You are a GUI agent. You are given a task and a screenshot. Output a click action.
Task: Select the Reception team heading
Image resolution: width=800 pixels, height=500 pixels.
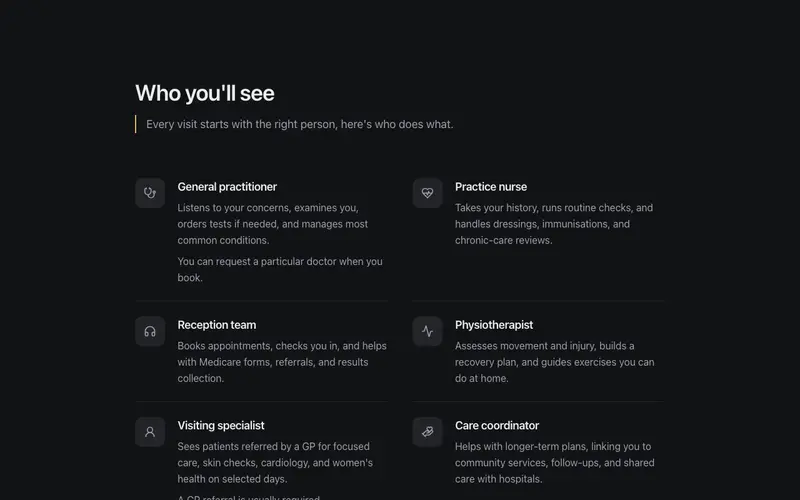tap(217, 325)
